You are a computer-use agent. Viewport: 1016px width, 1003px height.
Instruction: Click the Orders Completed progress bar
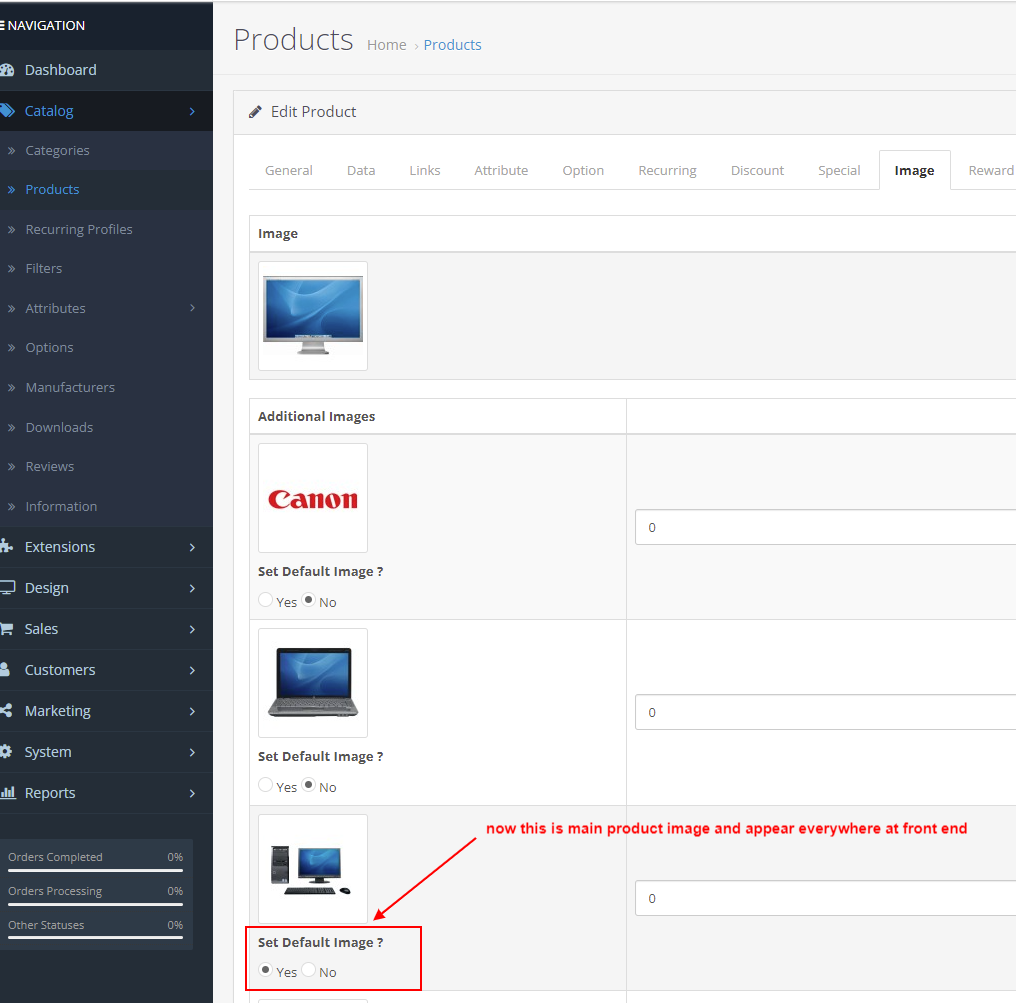tap(95, 871)
